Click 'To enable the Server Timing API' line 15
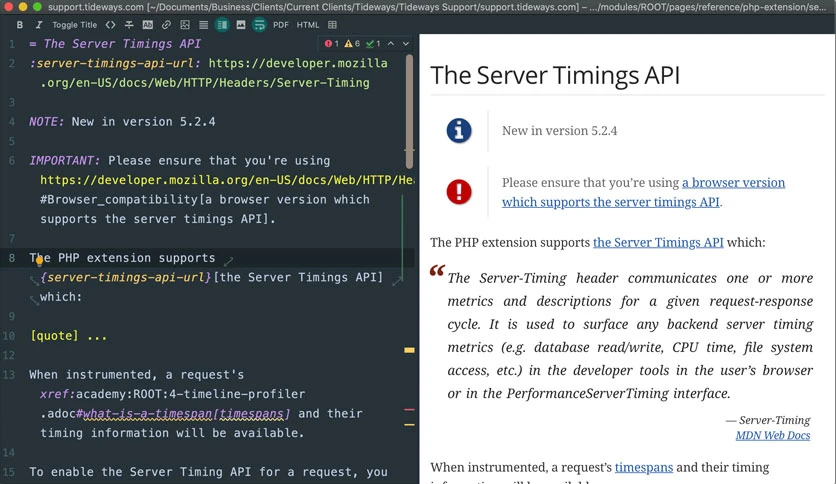Viewport: 836px width, 484px height. 208,472
